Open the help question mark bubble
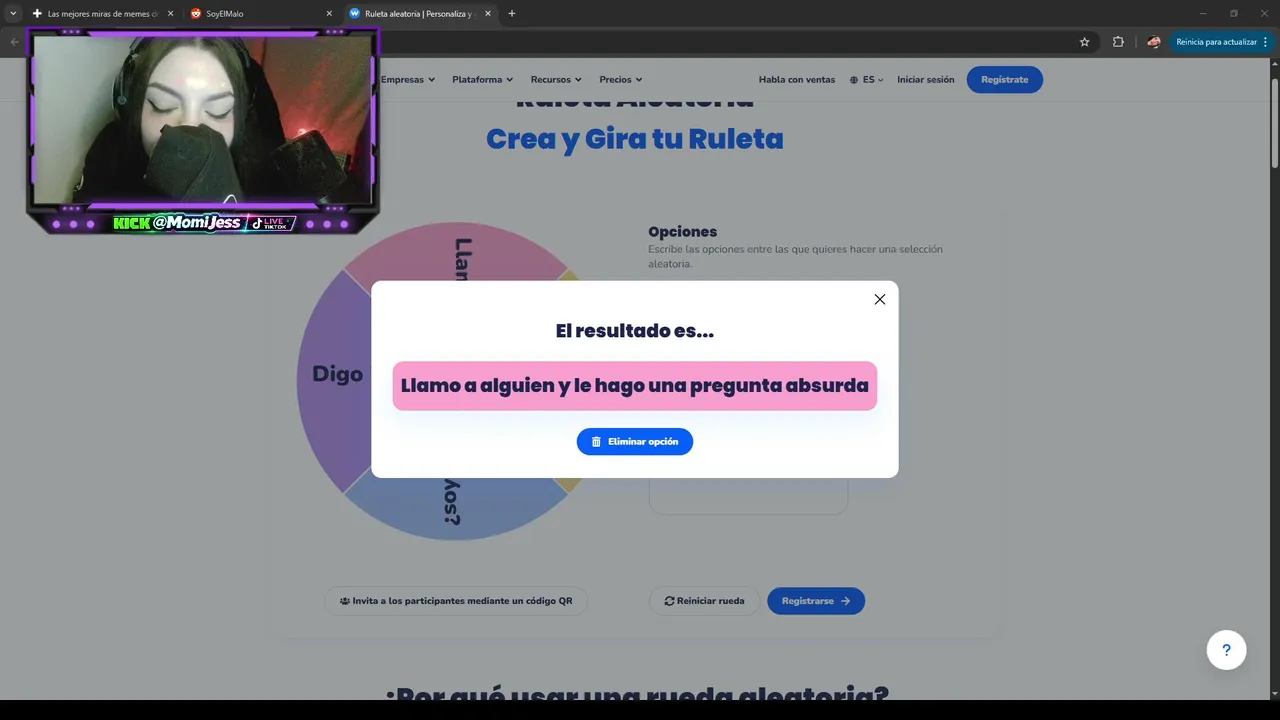Screen dimensions: 1280x720 click(1226, 650)
